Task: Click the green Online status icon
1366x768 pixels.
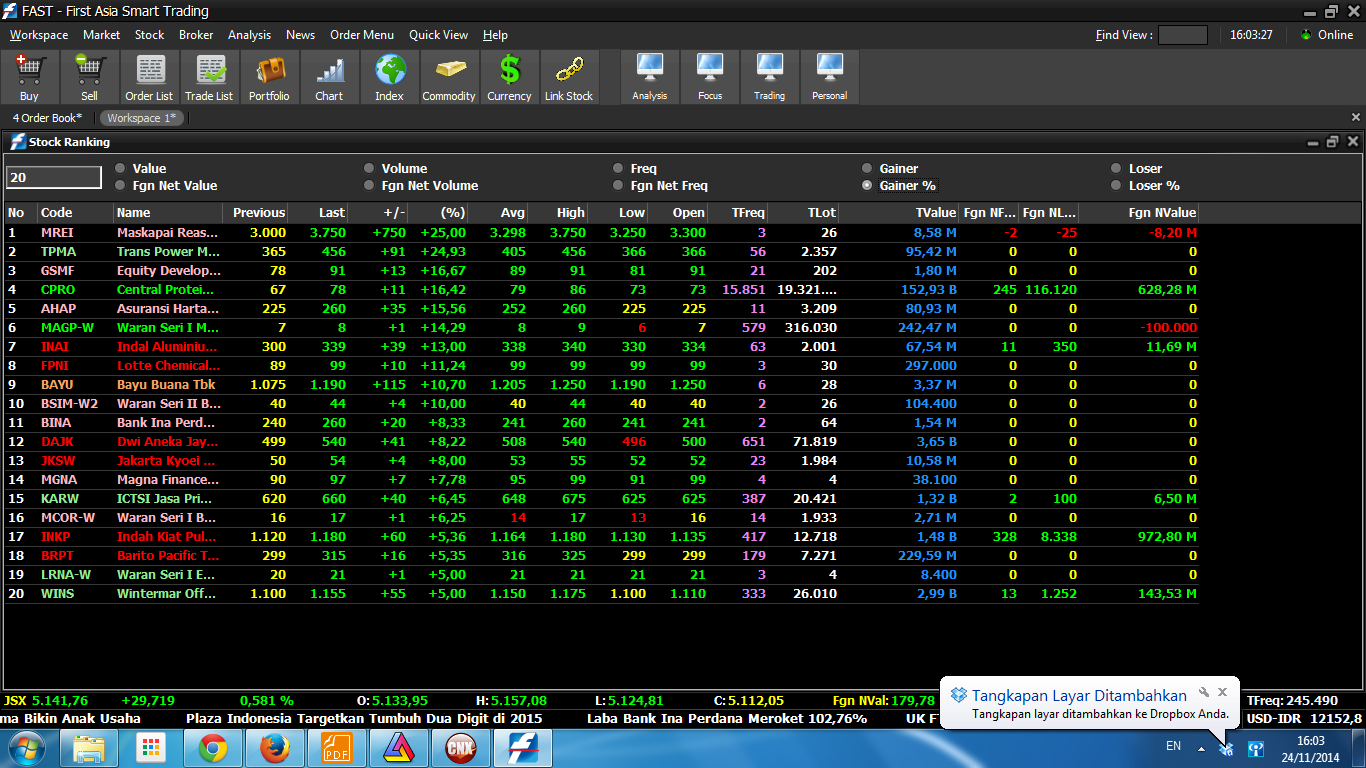Action: click(x=1306, y=34)
